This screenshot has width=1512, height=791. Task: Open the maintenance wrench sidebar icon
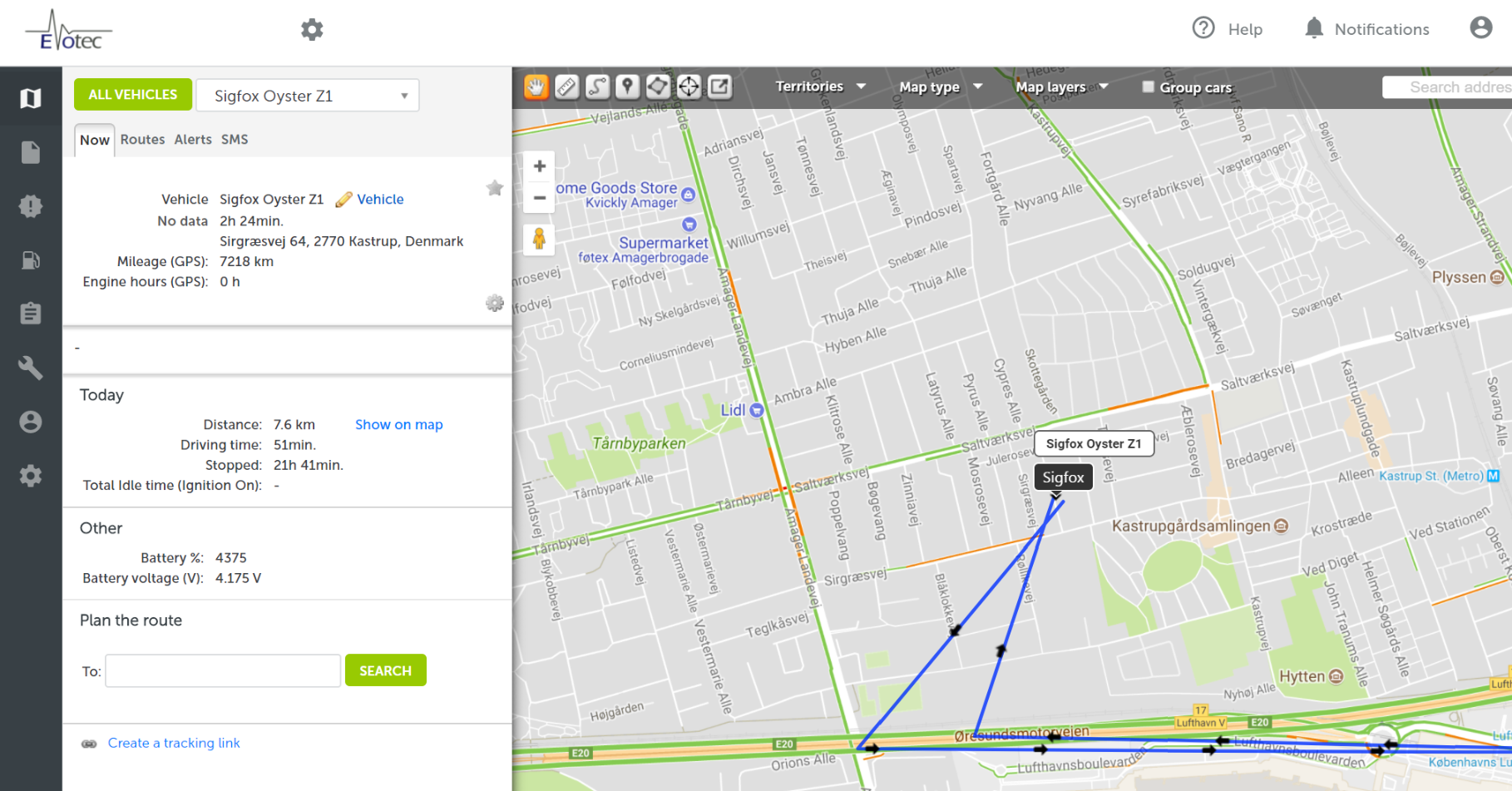pyautogui.click(x=31, y=368)
